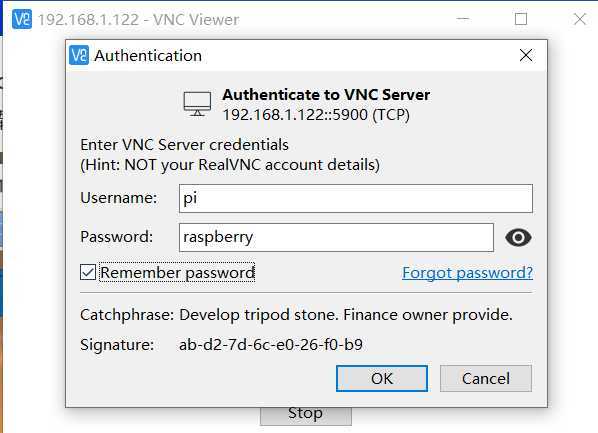Close the Authentication dialog
Image resolution: width=598 pixels, height=433 pixels.
pos(526,55)
